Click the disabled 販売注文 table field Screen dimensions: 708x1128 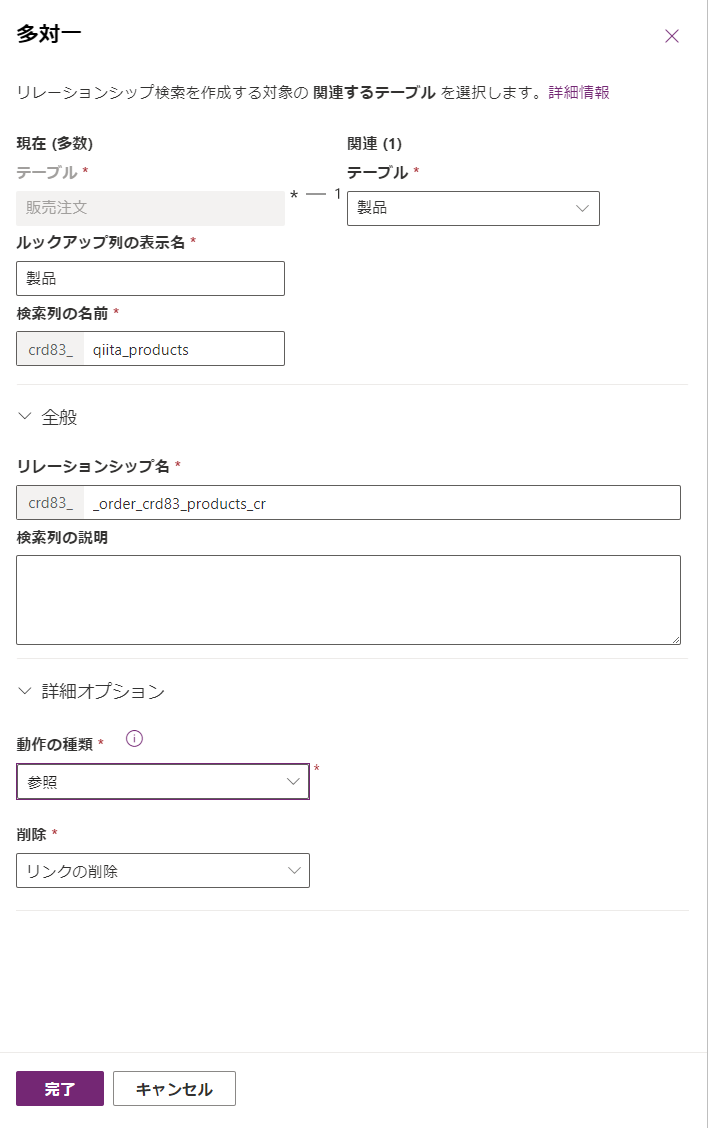pyautogui.click(x=150, y=208)
